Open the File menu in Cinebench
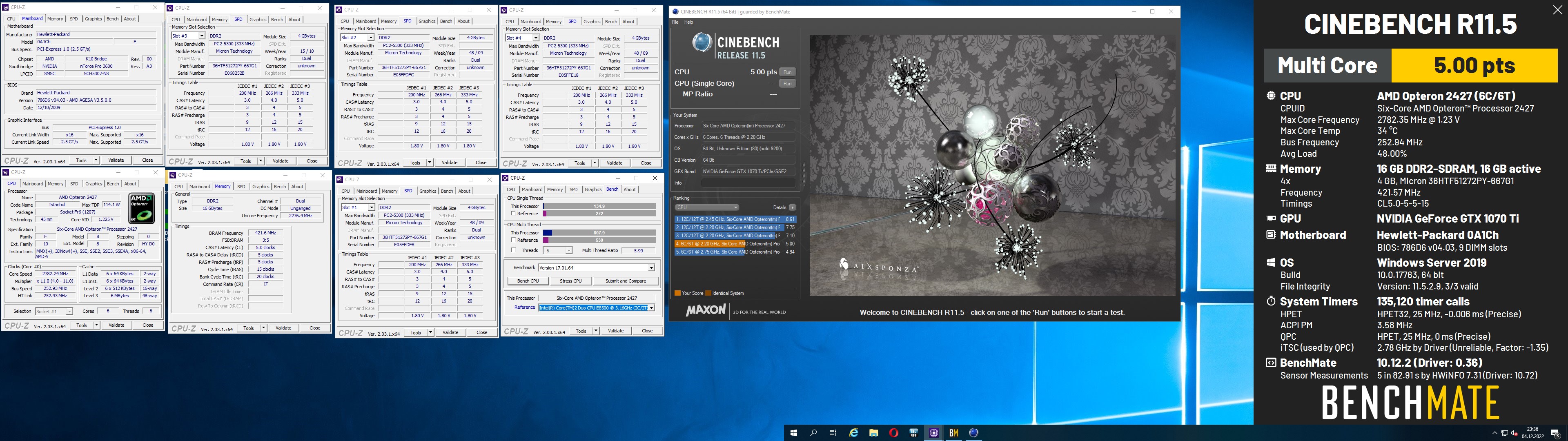 pos(675,22)
